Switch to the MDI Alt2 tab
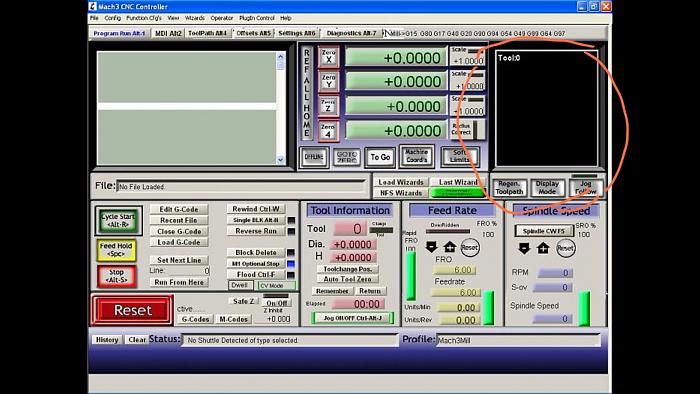Screen dimensions: 700x394 (168, 33)
